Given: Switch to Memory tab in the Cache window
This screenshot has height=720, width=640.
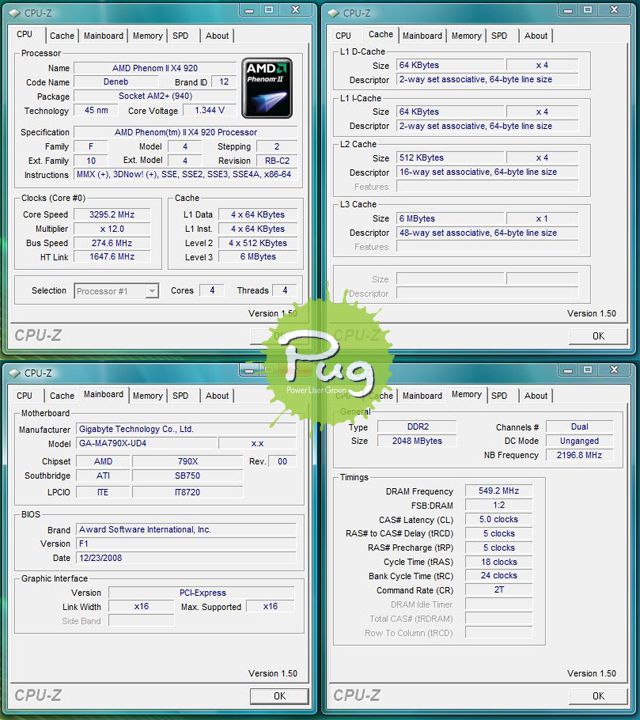Looking at the screenshot, I should (466, 36).
